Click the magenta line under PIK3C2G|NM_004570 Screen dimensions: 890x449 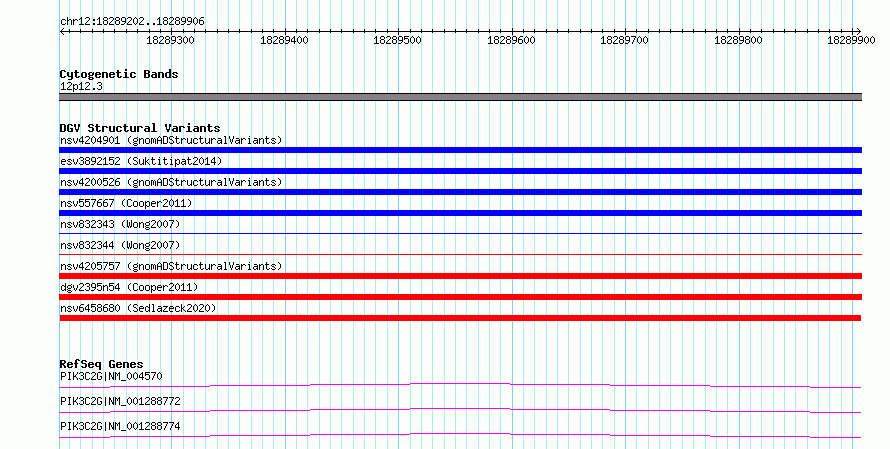tap(460, 386)
